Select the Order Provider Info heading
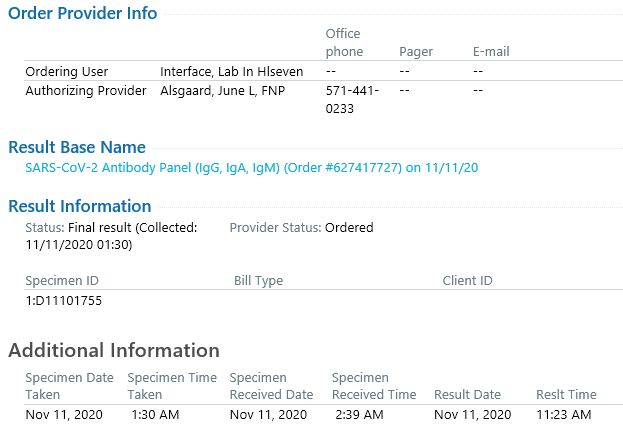The width and height of the screenshot is (623, 440). pyautogui.click(x=83, y=13)
